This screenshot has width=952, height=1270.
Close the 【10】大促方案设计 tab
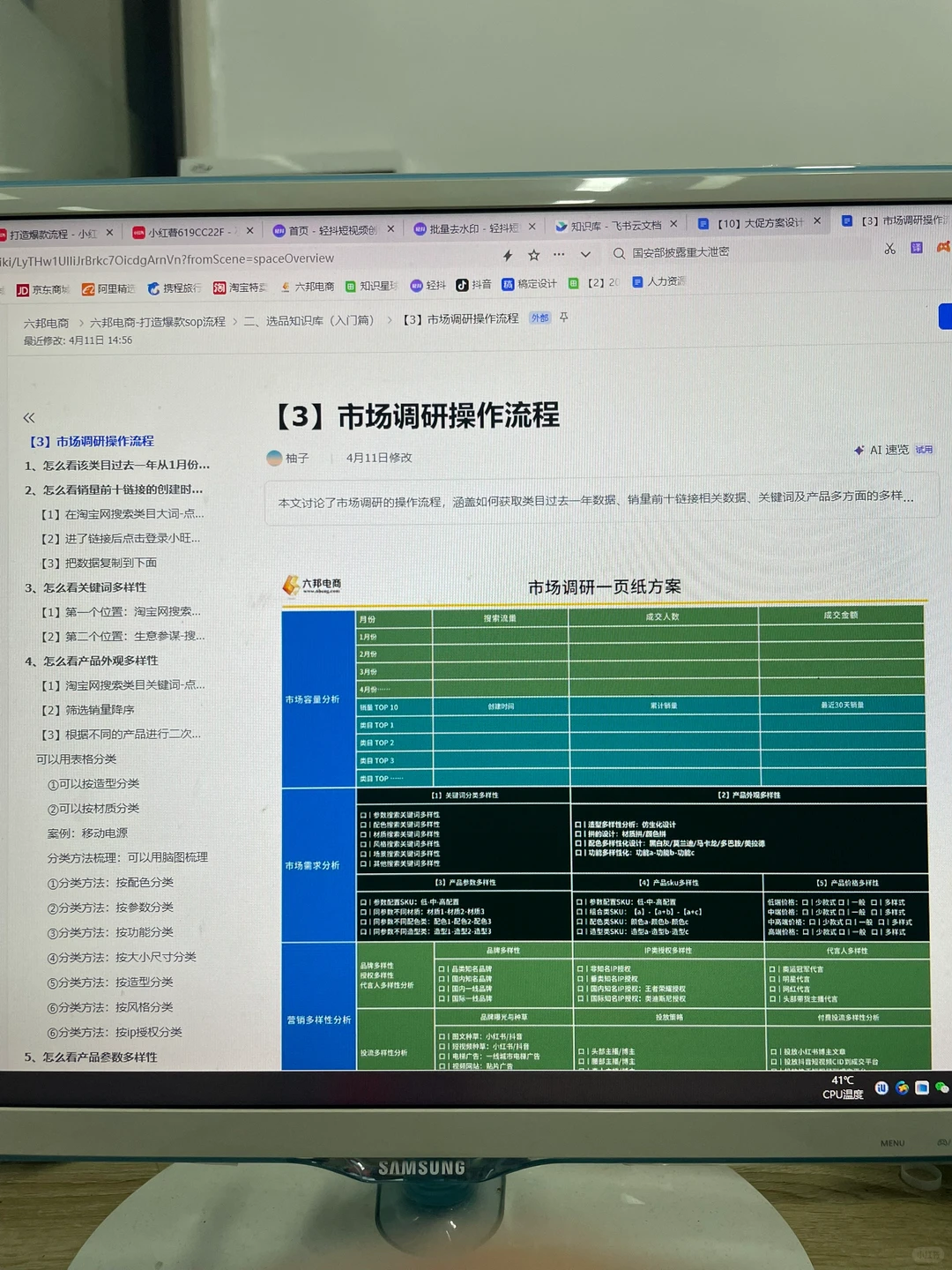click(x=817, y=220)
